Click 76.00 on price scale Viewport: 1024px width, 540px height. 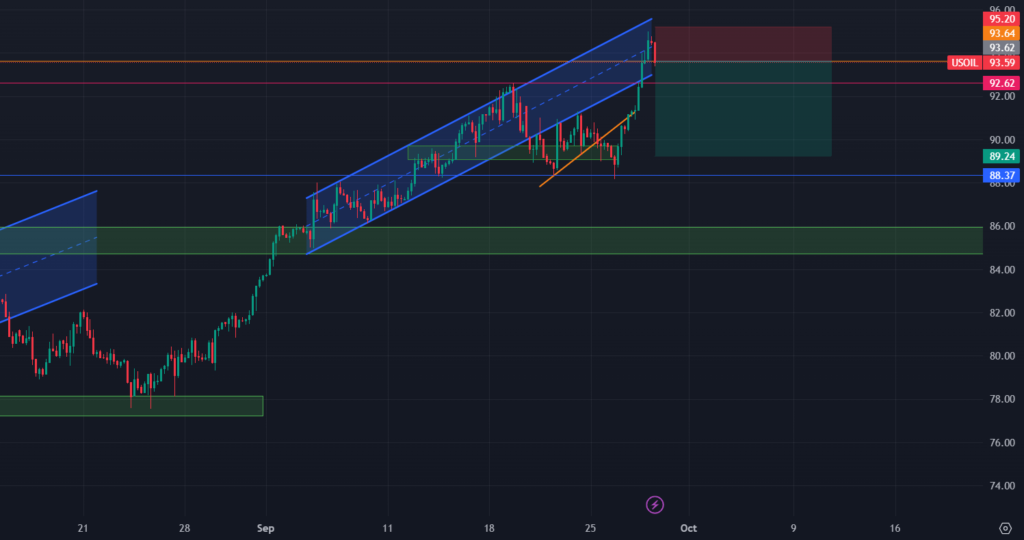[1002, 443]
